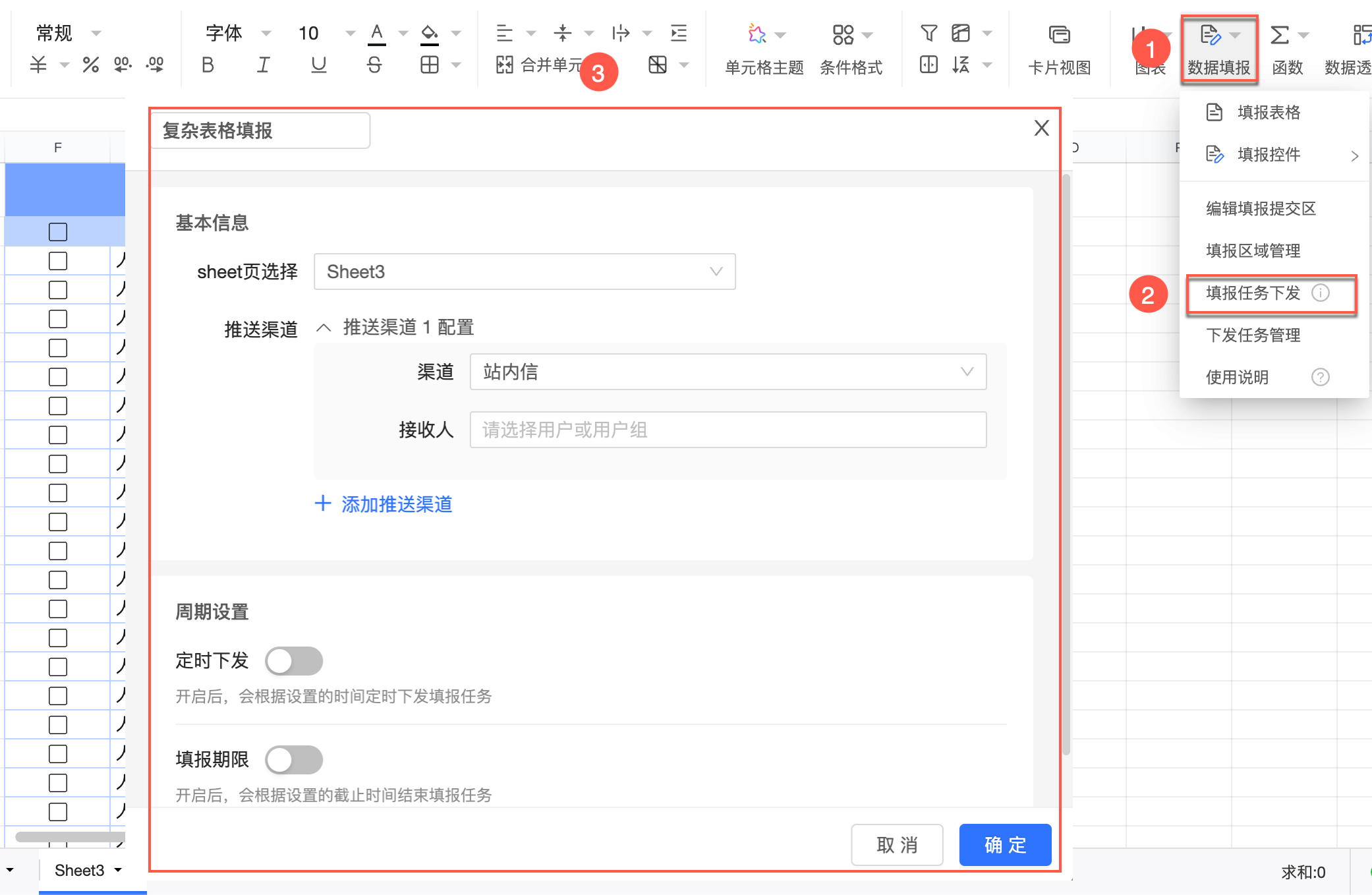Decrease decimal places
Screen dimensions: 1372x895
coord(155,65)
